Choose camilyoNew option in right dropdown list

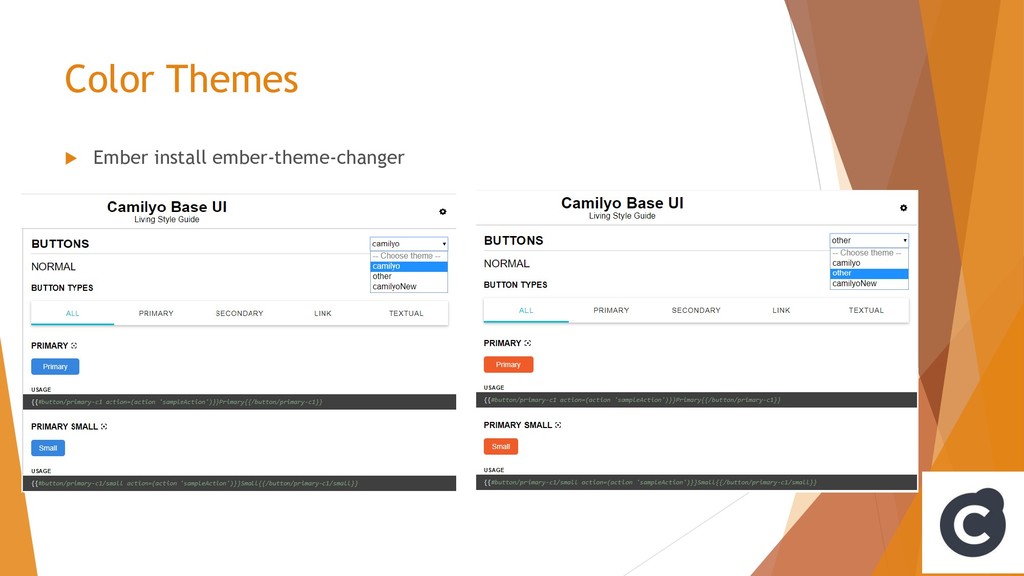[x=869, y=283]
